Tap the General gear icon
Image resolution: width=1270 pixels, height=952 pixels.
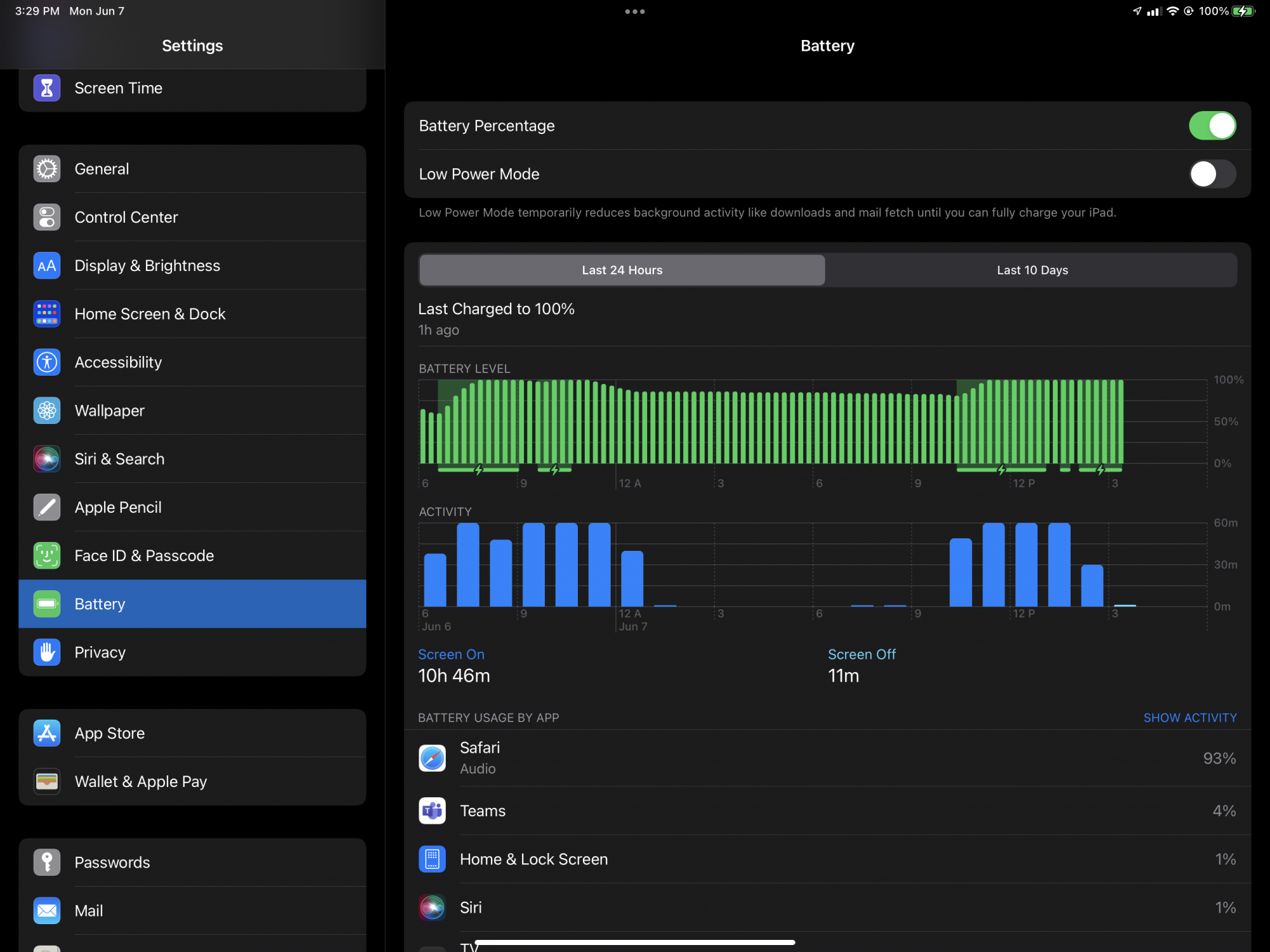pos(47,169)
